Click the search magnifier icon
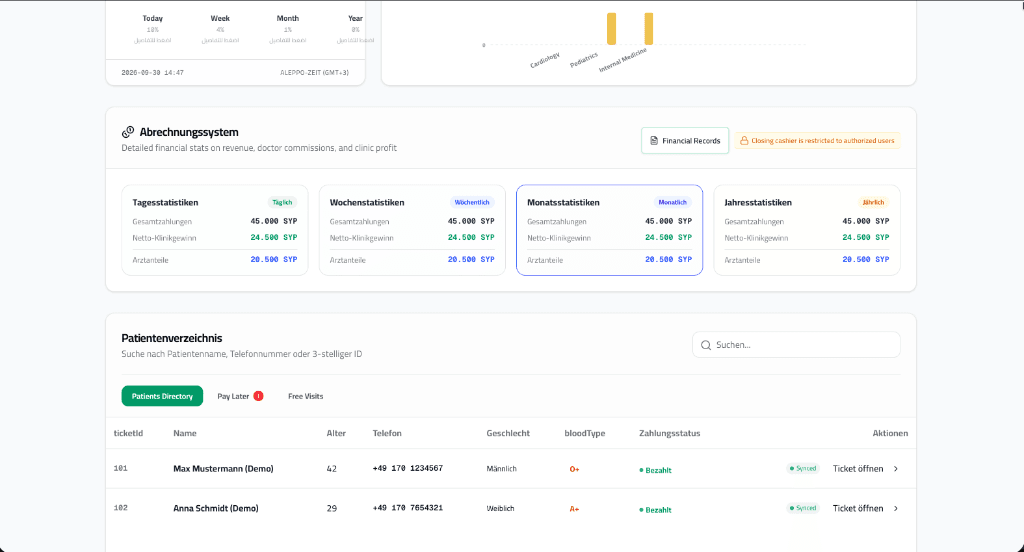This screenshot has width=1024, height=552. [x=706, y=345]
